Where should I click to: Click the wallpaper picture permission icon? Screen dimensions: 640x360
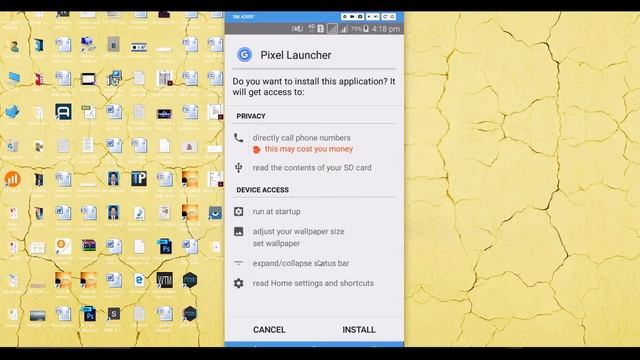coord(238,231)
